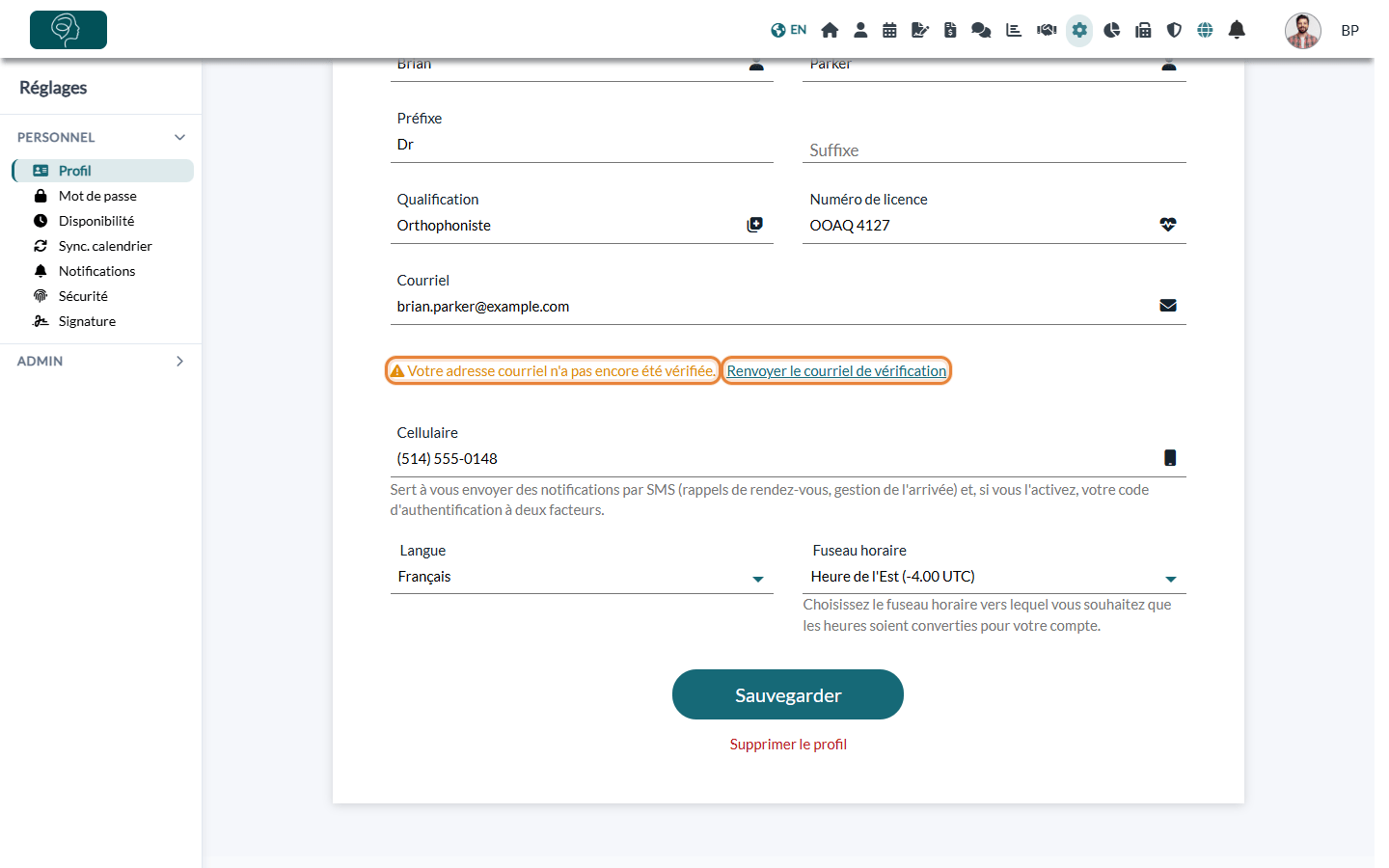
Task: Select Profil in sidebar
Action: [103, 171]
